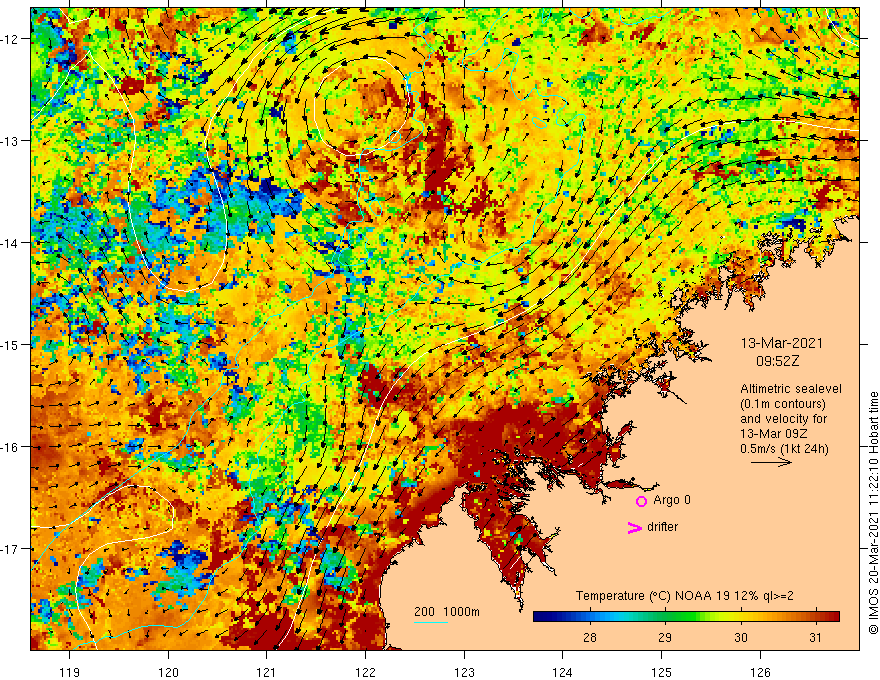This screenshot has height=680, width=880.
Task: Click latitude axis label -15
Action: tap(10, 345)
